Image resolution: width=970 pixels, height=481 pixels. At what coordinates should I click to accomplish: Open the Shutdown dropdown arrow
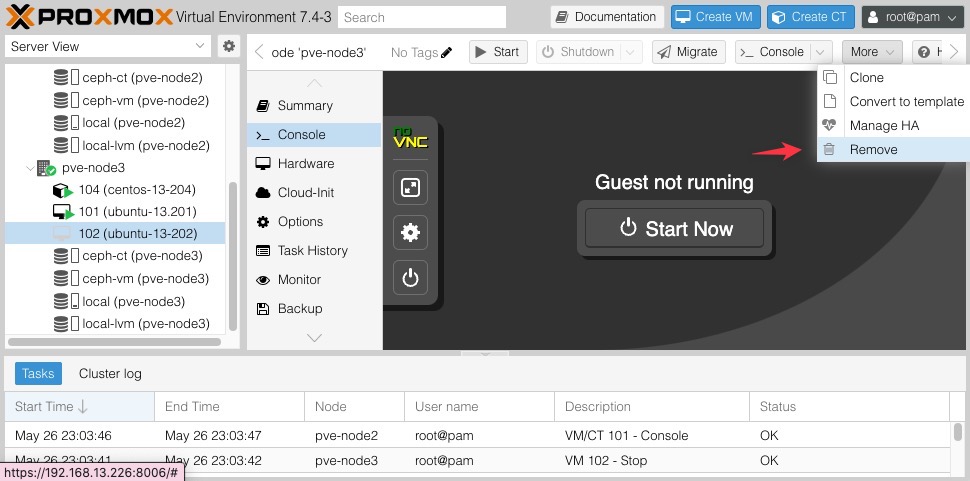pyautogui.click(x=630, y=53)
